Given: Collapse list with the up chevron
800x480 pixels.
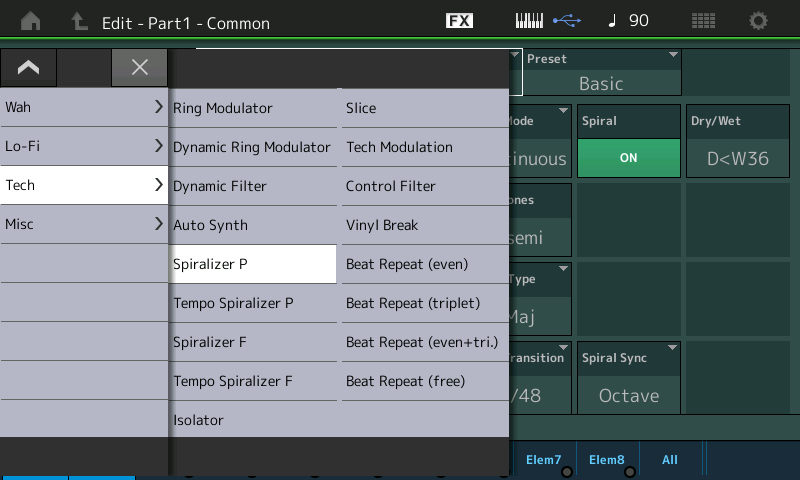Looking at the screenshot, I should tap(28, 67).
